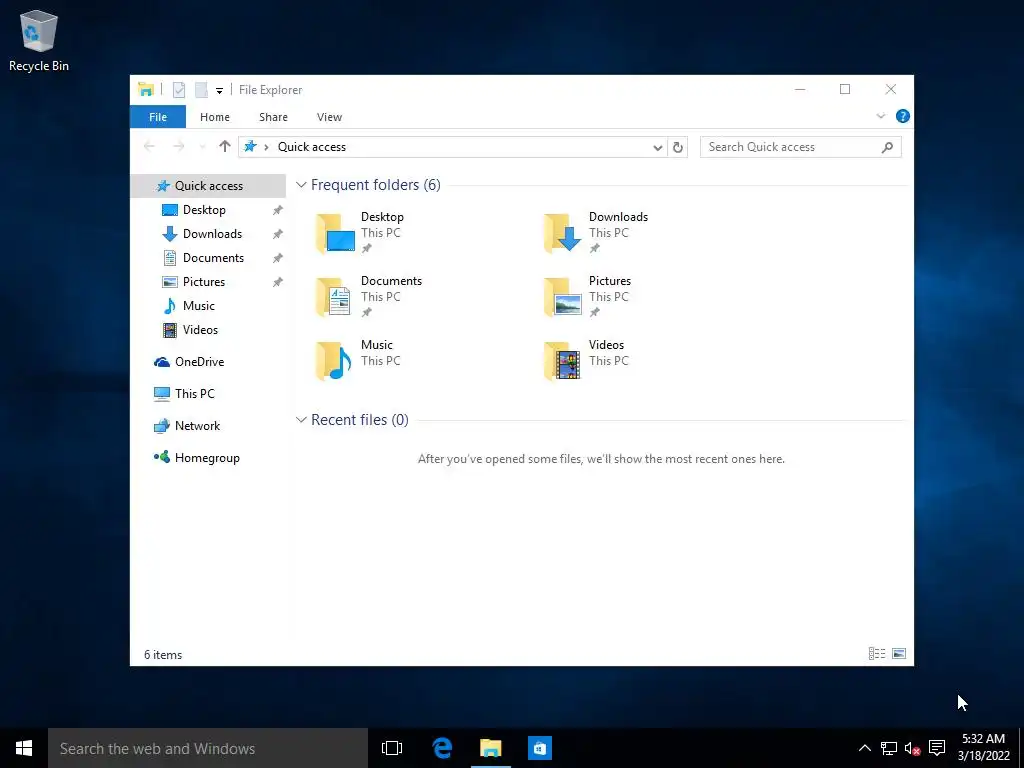
Task: Select Music in navigation pane
Action: (199, 306)
